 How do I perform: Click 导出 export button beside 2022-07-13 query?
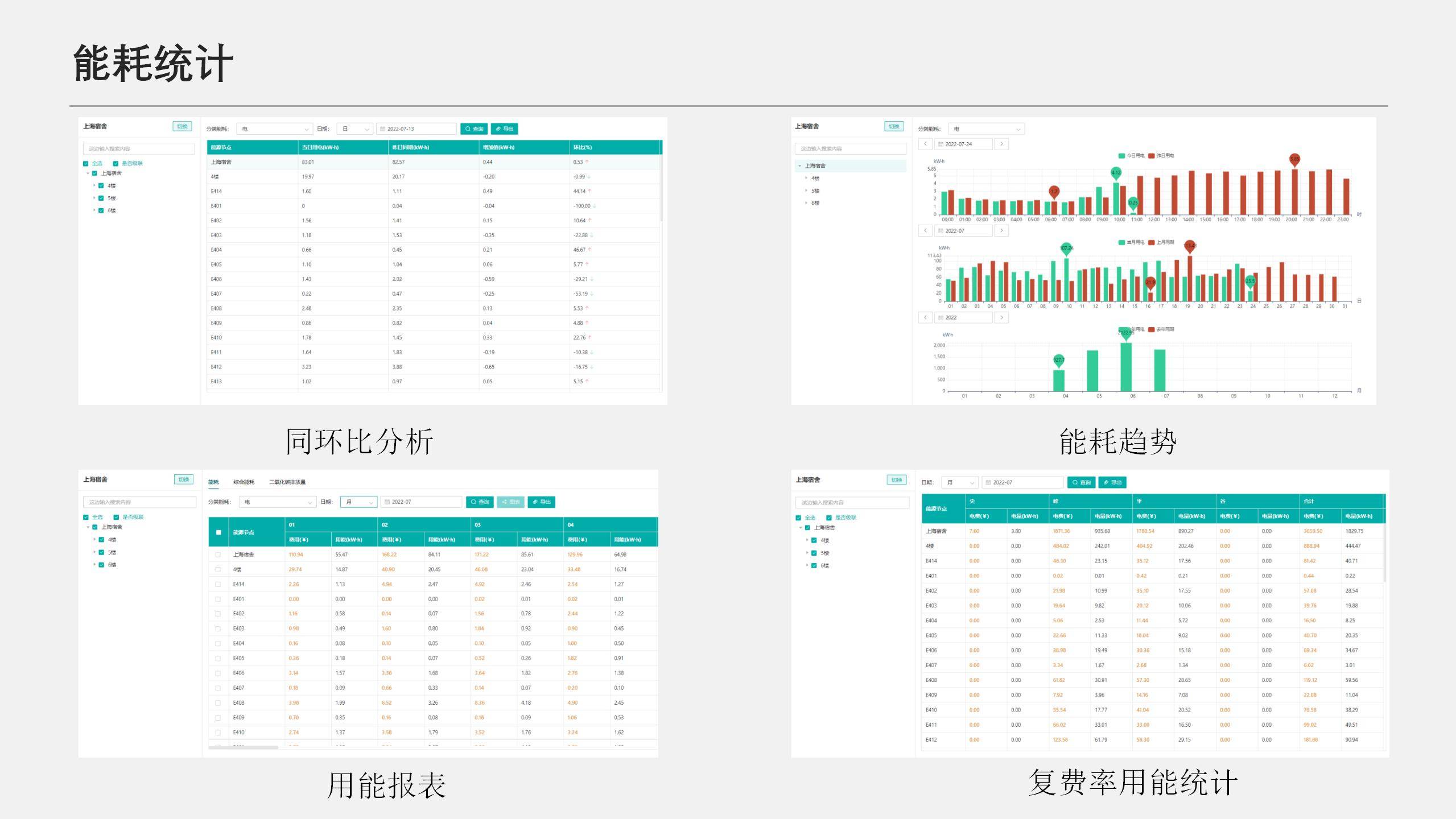(505, 129)
